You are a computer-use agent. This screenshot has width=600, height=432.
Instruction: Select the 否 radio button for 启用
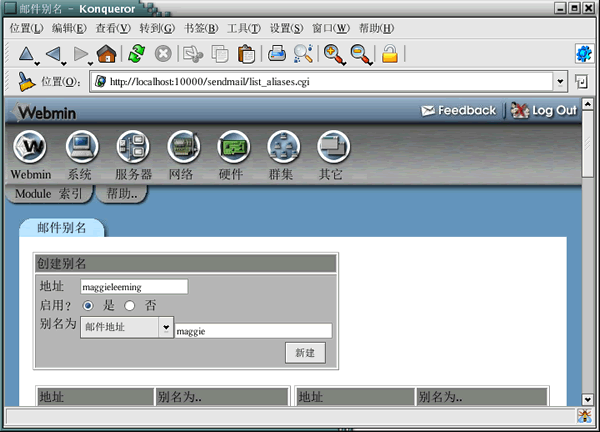(x=130, y=305)
